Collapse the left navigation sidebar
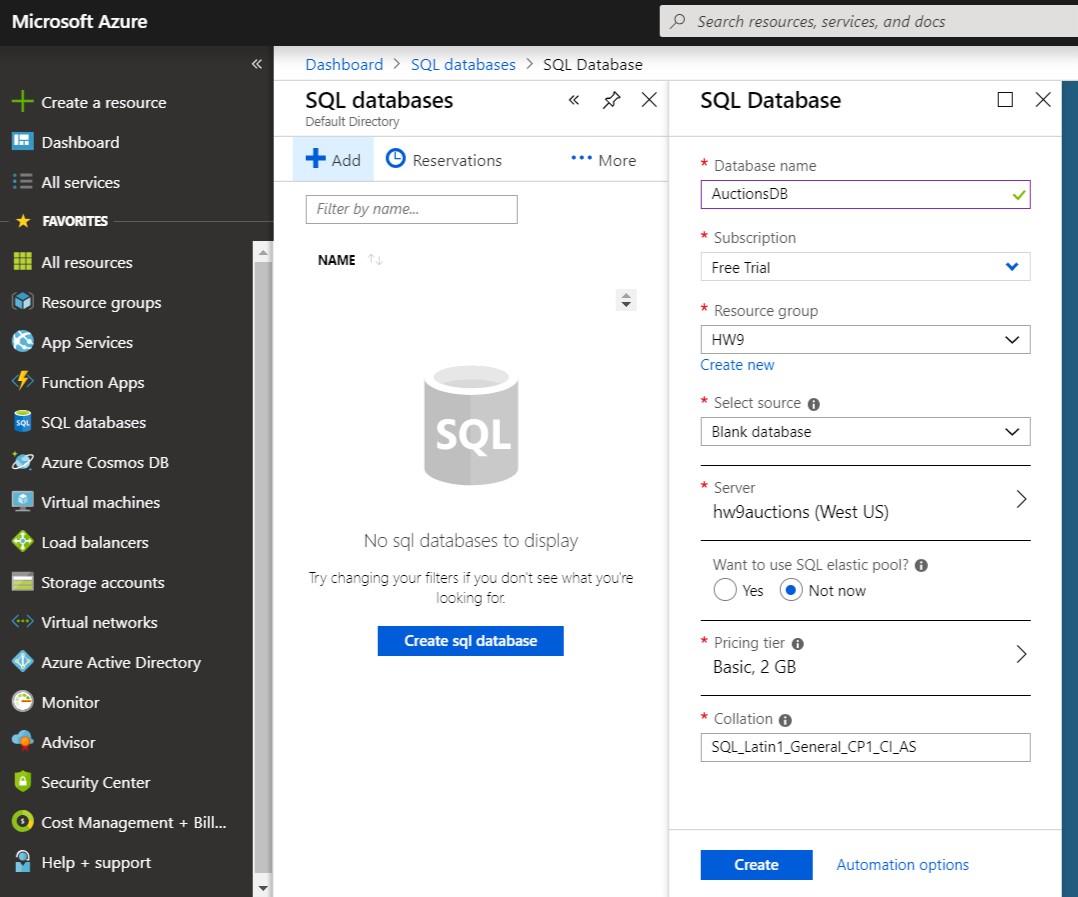Screen dimensions: 1078x897 click(x=256, y=64)
